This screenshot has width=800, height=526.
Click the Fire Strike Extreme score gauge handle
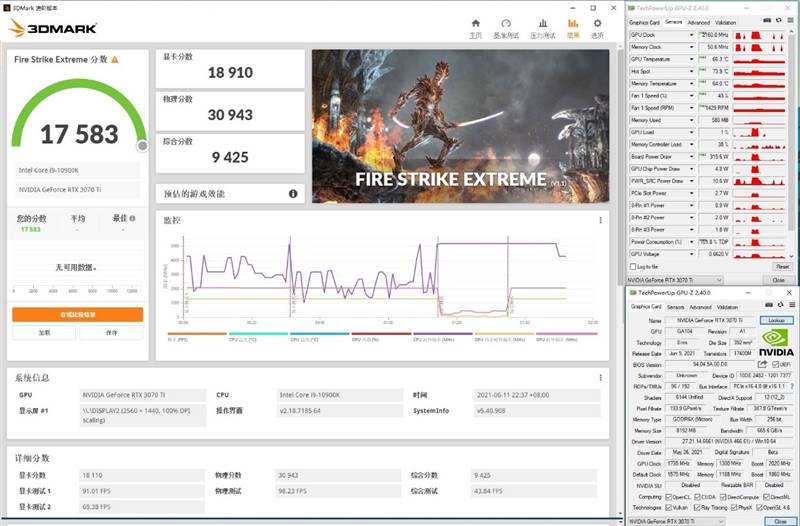(142, 145)
